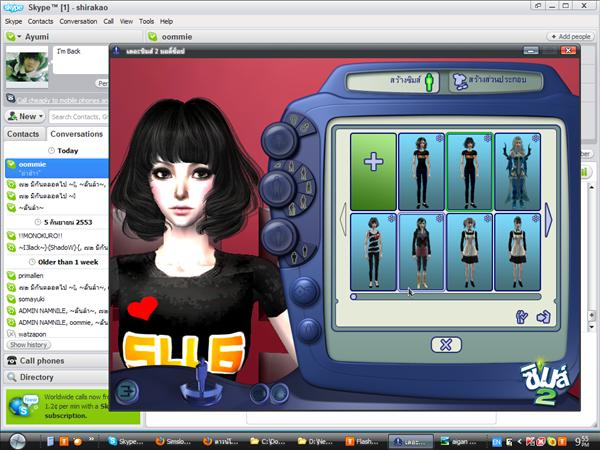600x450 pixels.
Task: Click the Search Contacts field in Skype
Action: 79,117
